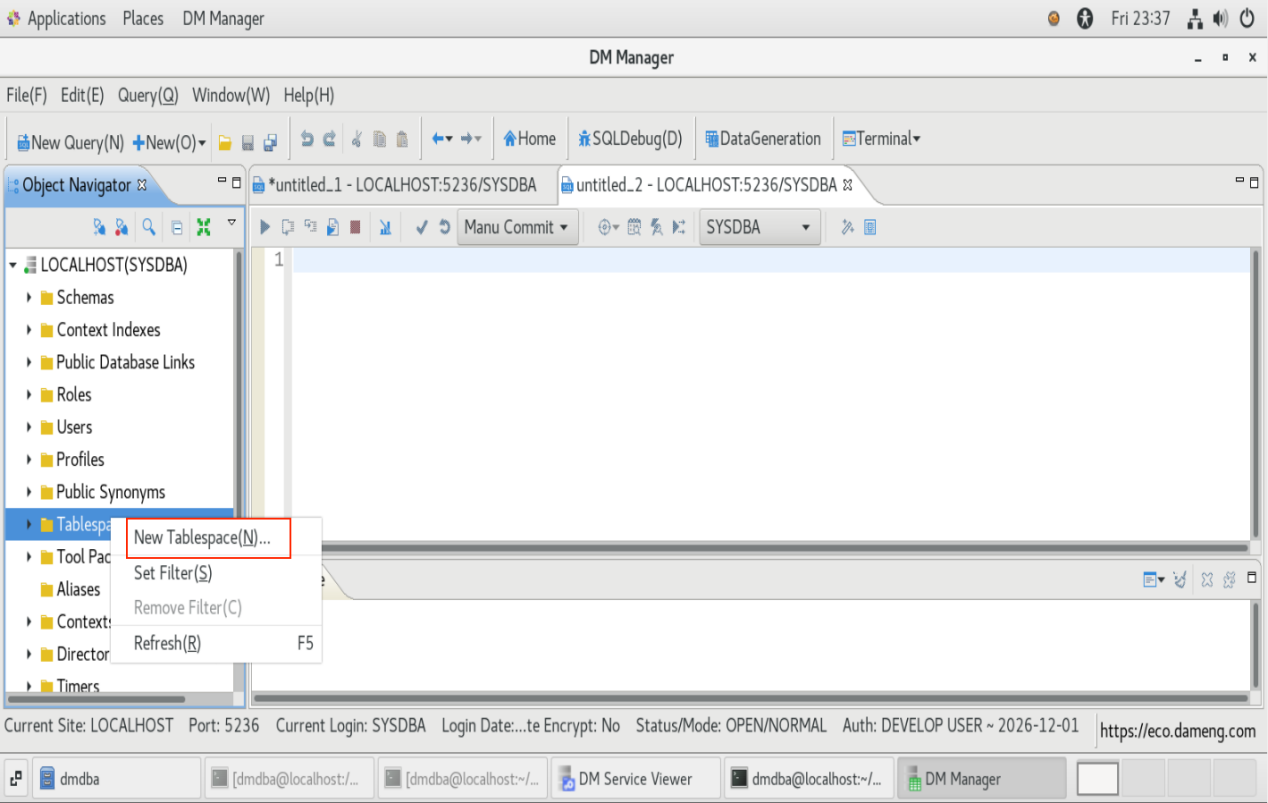
Task: Open the Edit(E) menu
Action: (82, 95)
